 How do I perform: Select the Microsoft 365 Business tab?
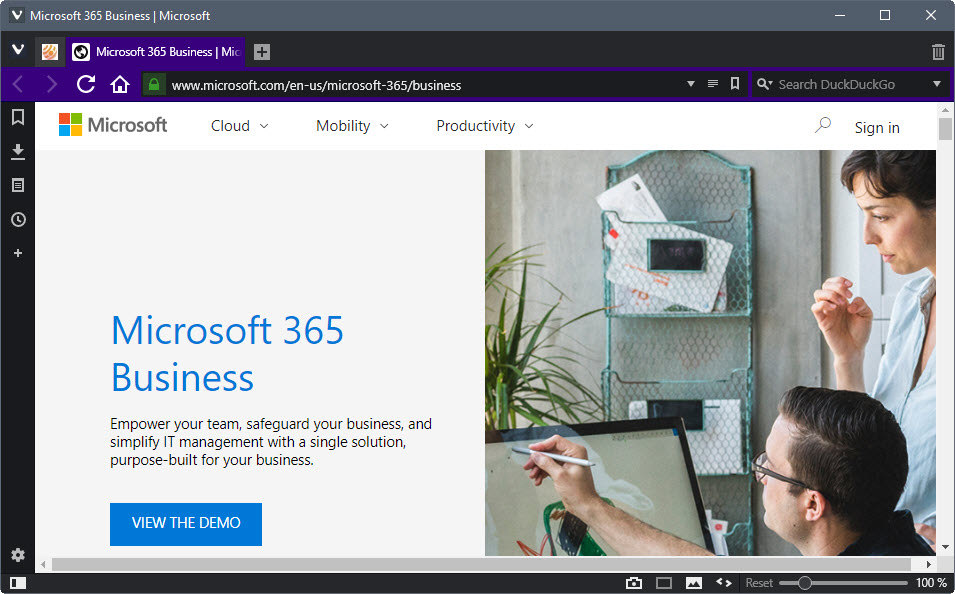pos(156,52)
